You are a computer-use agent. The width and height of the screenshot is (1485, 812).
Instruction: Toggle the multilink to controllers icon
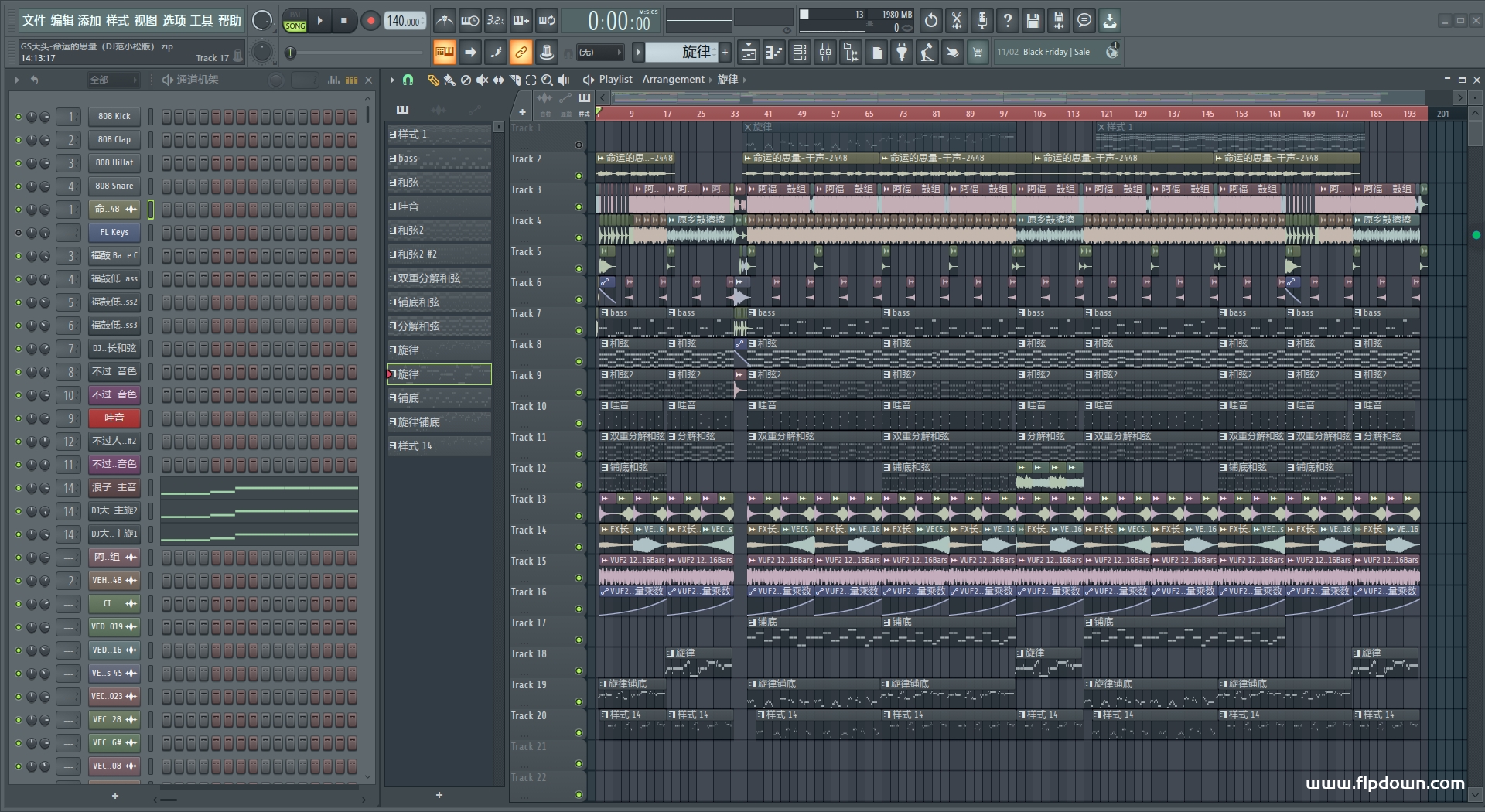pyautogui.click(x=547, y=53)
